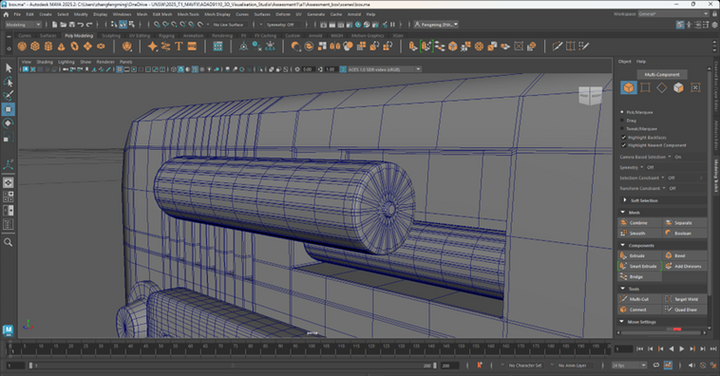Screen dimensions: 720x376
Task: Open the Mesh Tools menu
Action: (188, 14)
